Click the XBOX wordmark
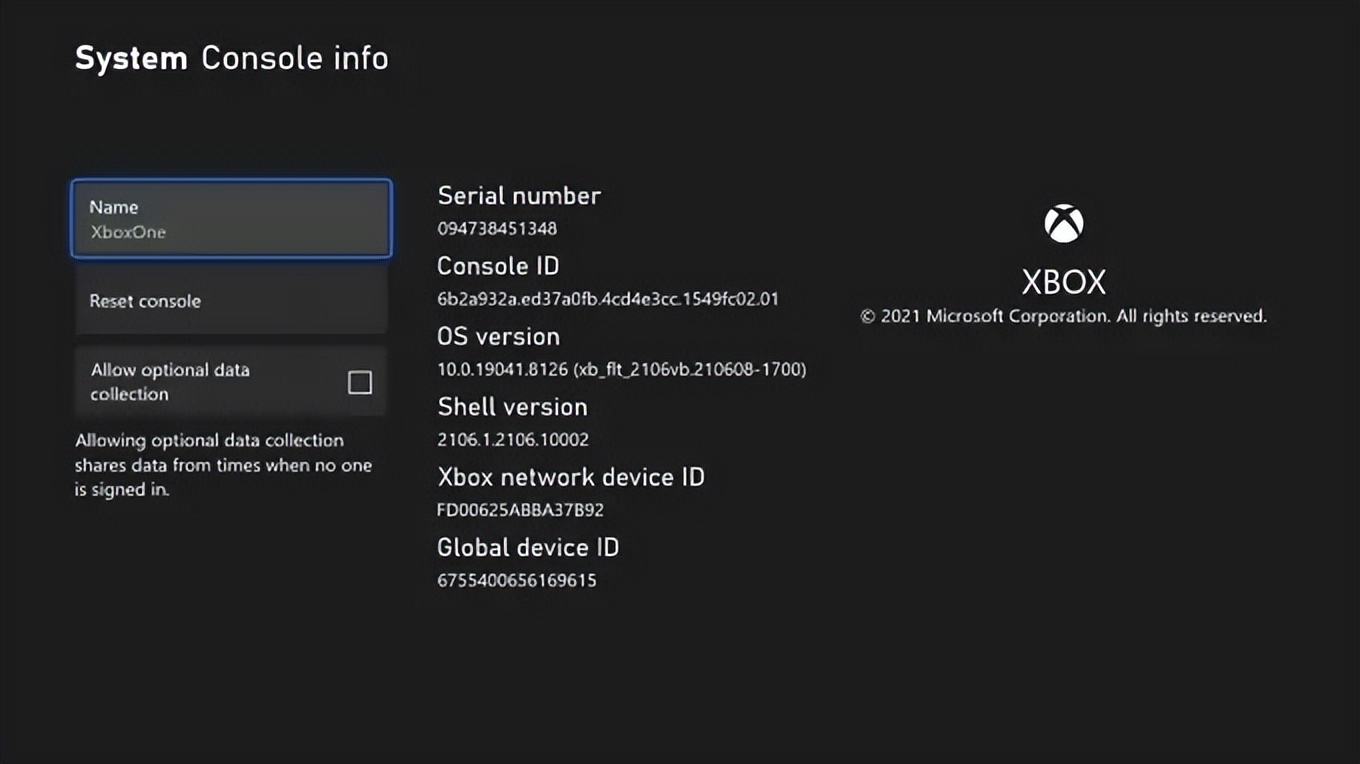The image size is (1360, 764). (x=1063, y=281)
